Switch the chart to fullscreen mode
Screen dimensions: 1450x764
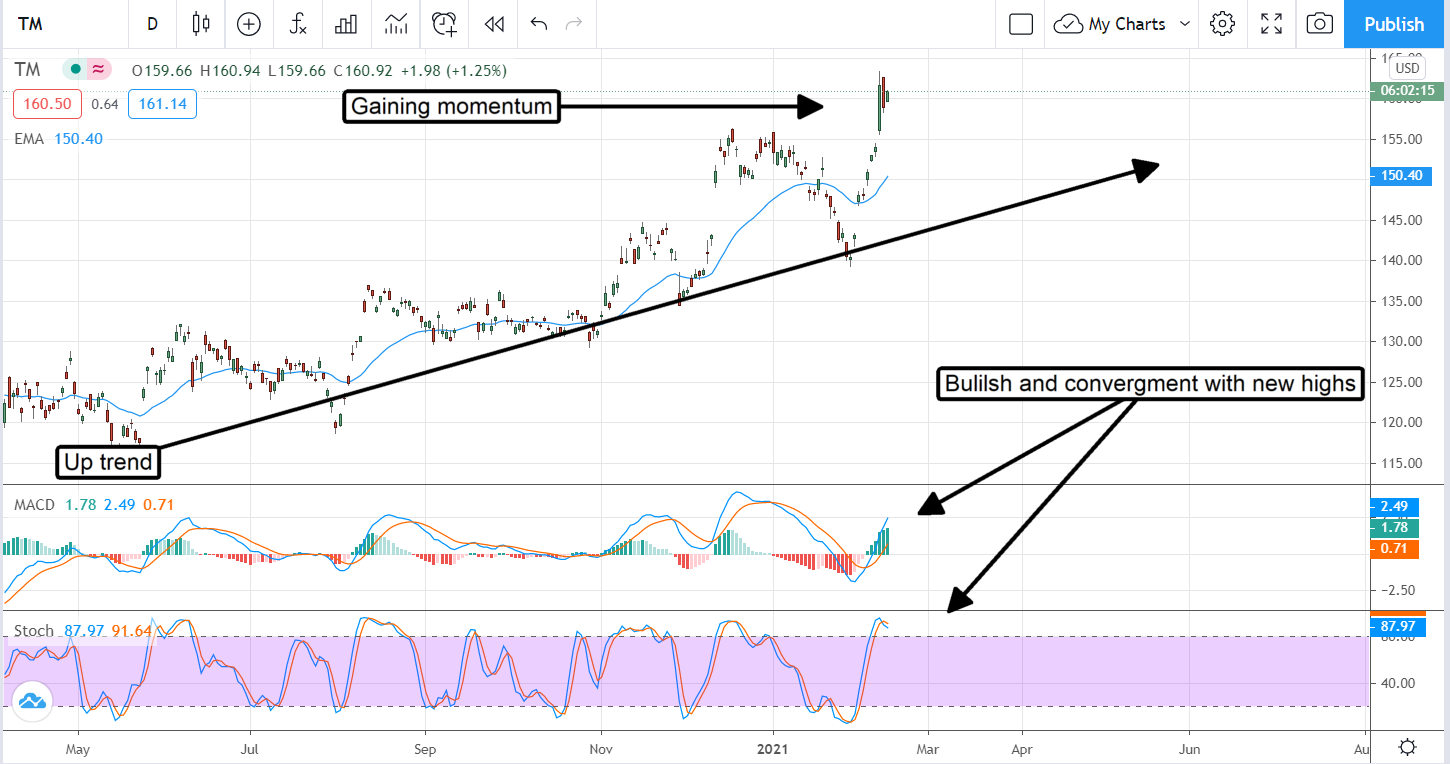tap(1271, 24)
